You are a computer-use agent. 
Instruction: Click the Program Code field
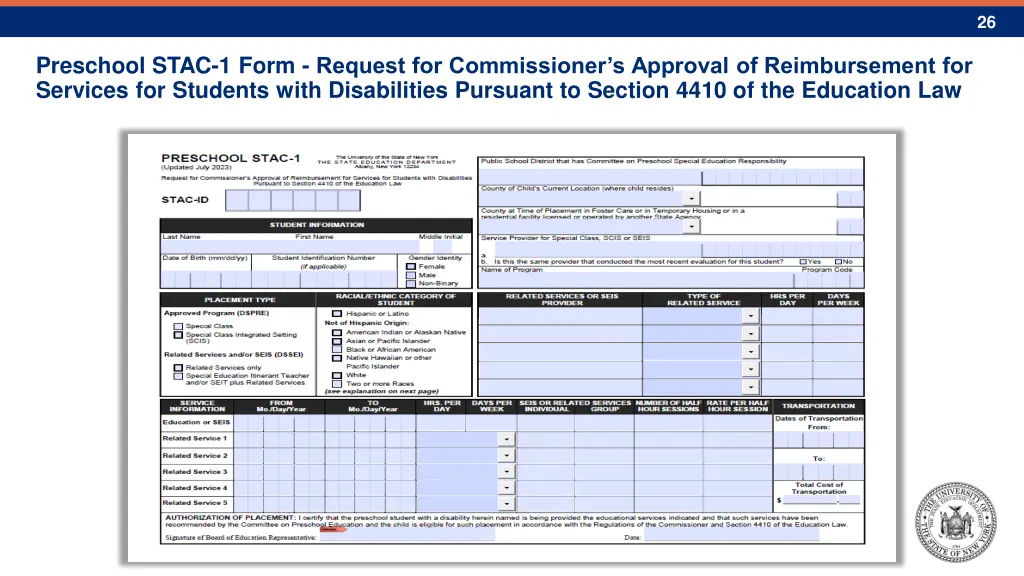[x=829, y=280]
